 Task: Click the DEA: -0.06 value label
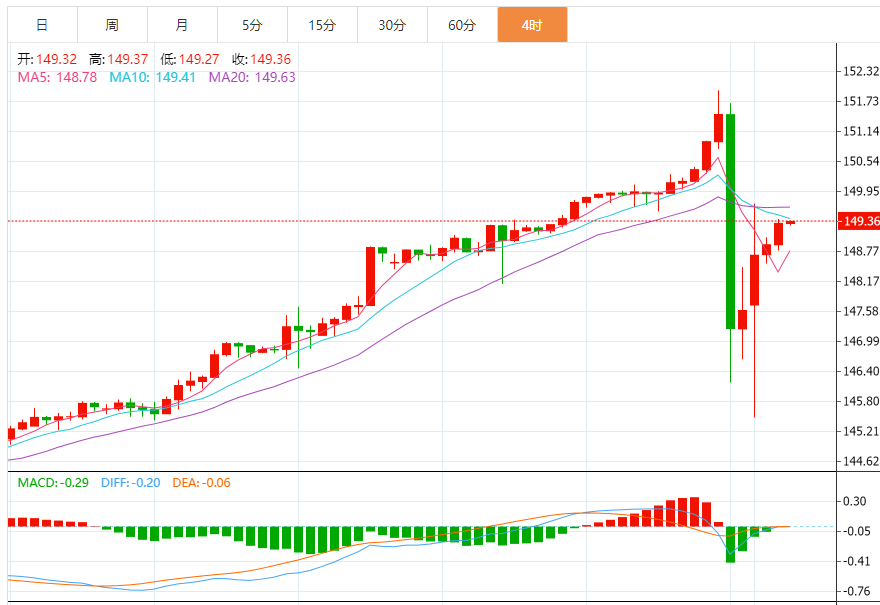(x=201, y=483)
